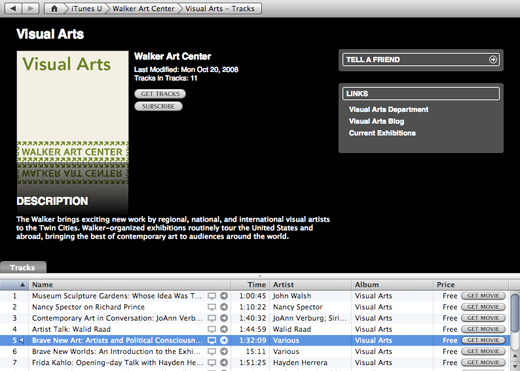Sort by track number column arrow
This screenshot has height=371, width=520.
click(22, 285)
